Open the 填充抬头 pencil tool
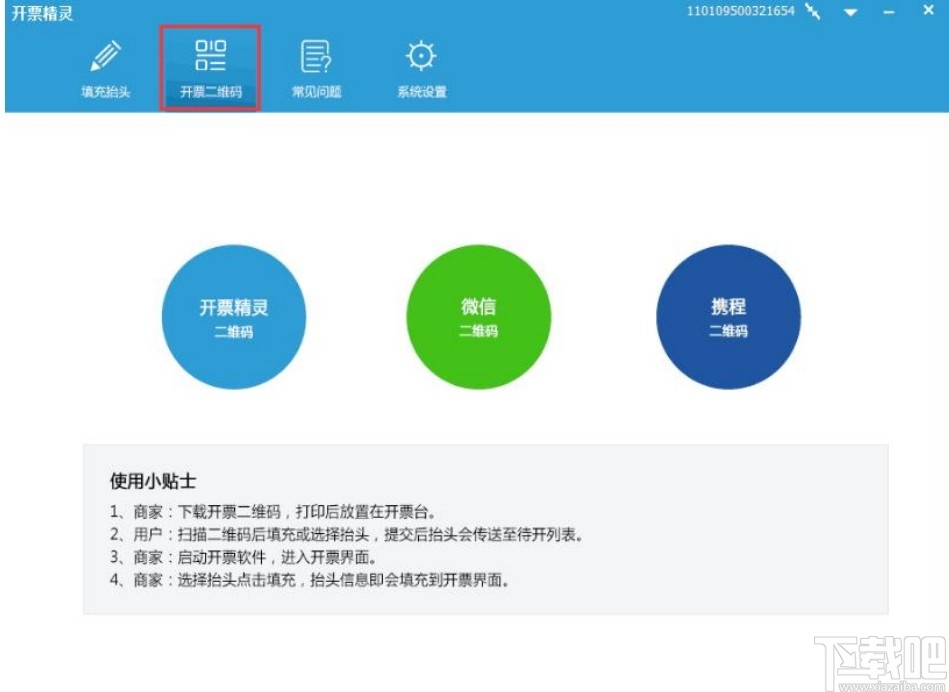Viewport: 949px width, 692px height. coord(106,68)
